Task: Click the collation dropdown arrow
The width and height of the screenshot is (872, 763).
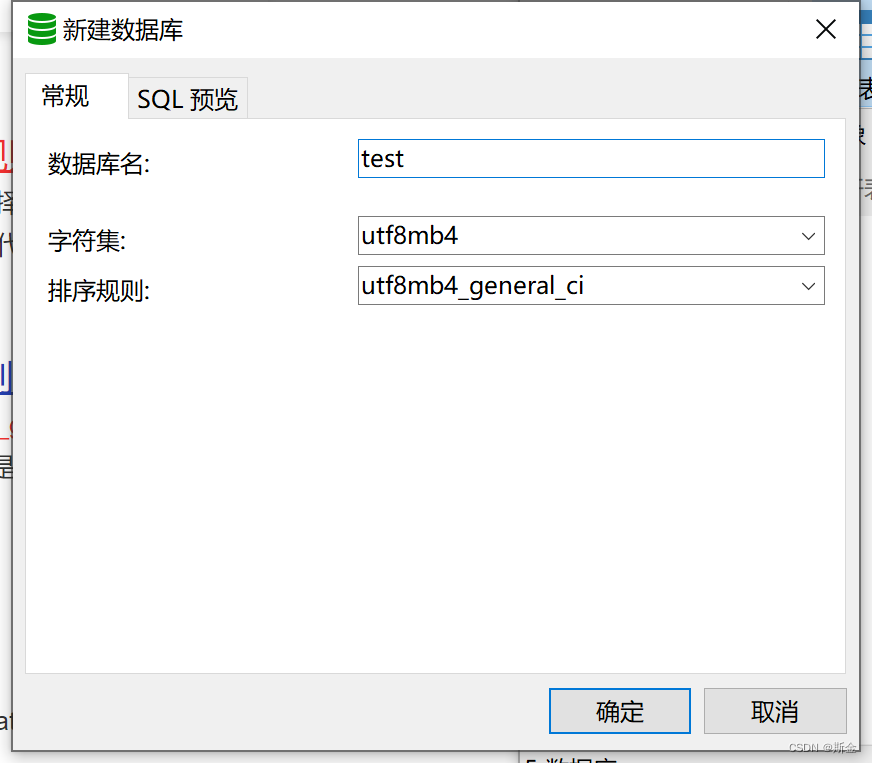Action: 808,286
